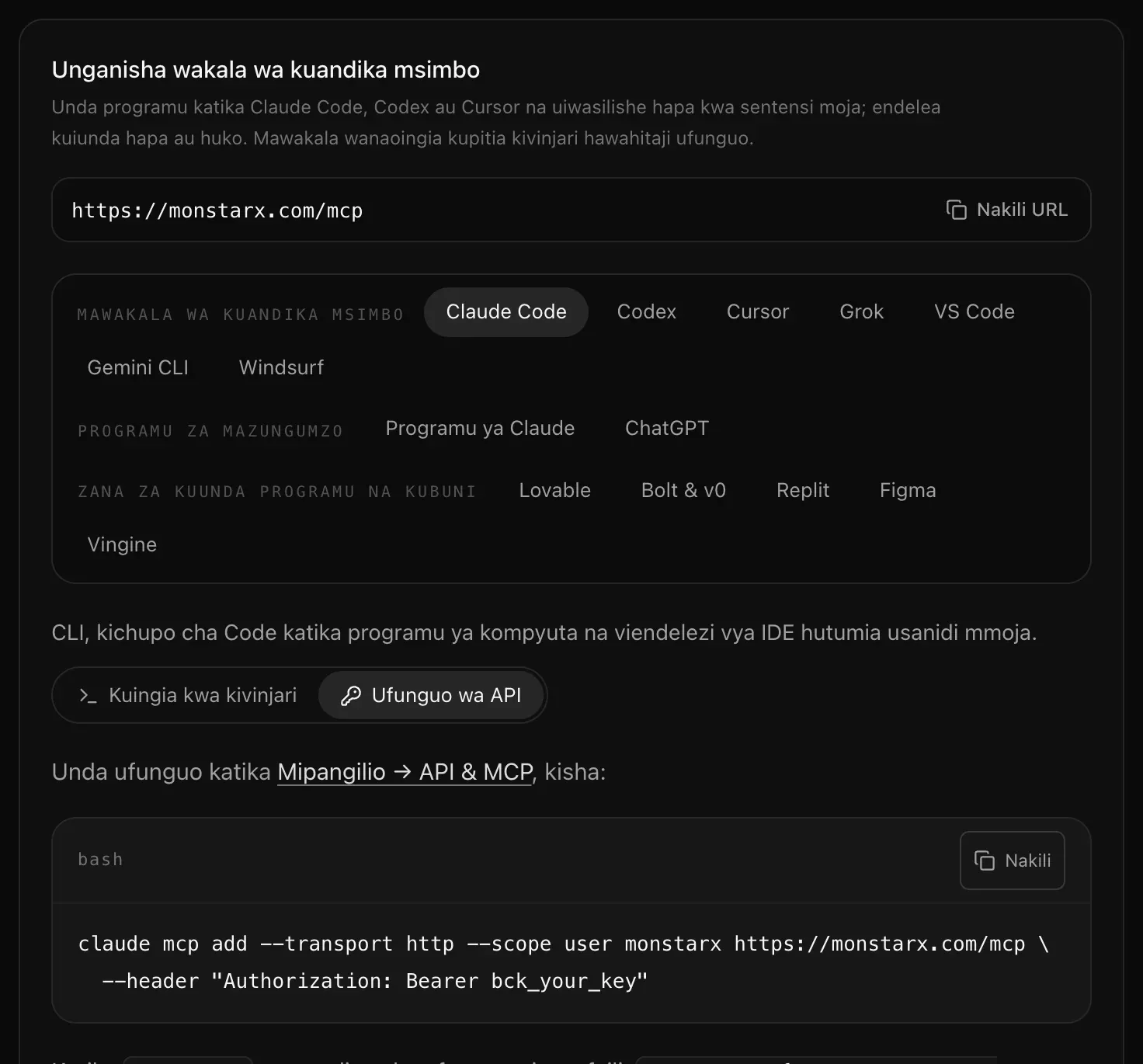
Task: Select the Claude Code tab
Action: (x=506, y=312)
